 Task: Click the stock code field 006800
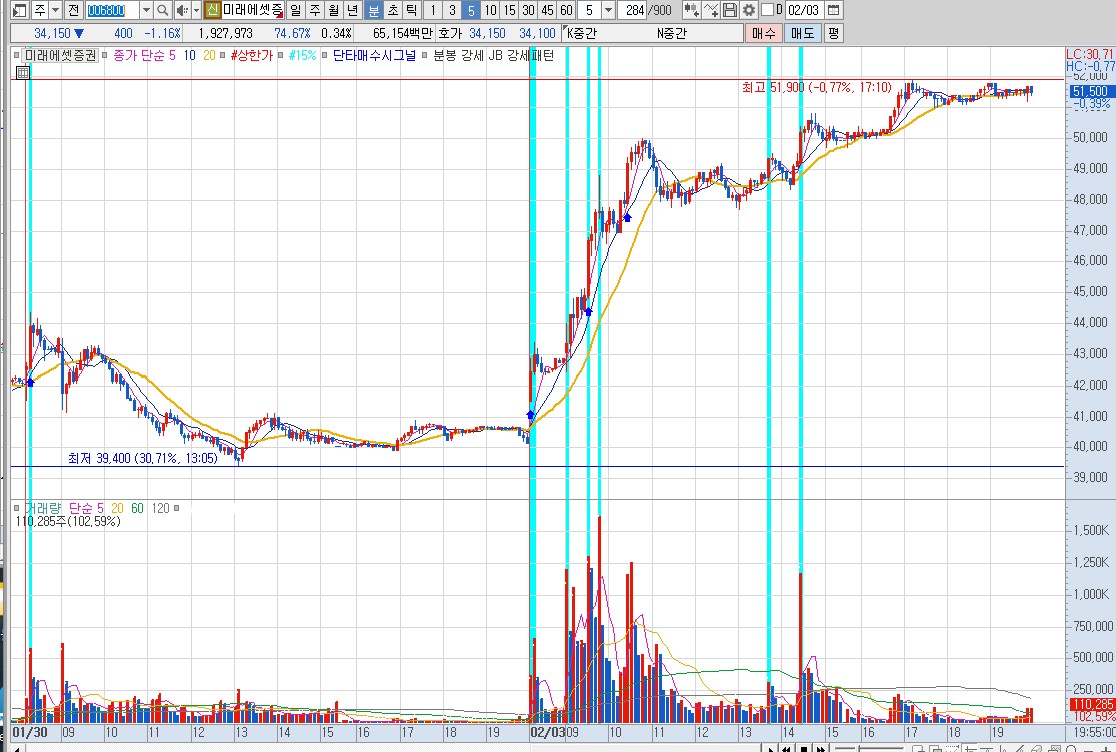tap(112, 10)
